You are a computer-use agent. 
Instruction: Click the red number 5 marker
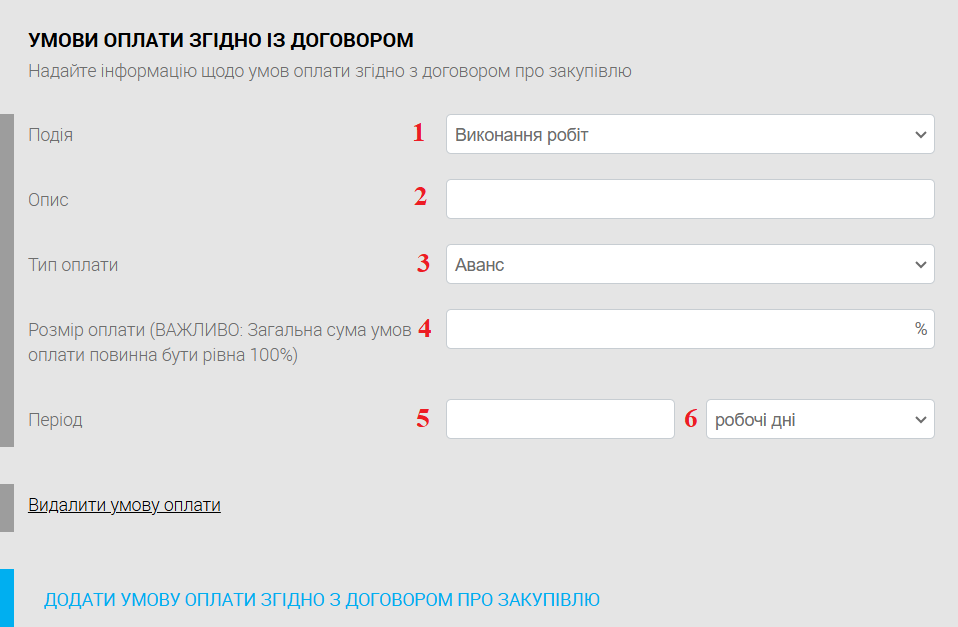tap(423, 419)
